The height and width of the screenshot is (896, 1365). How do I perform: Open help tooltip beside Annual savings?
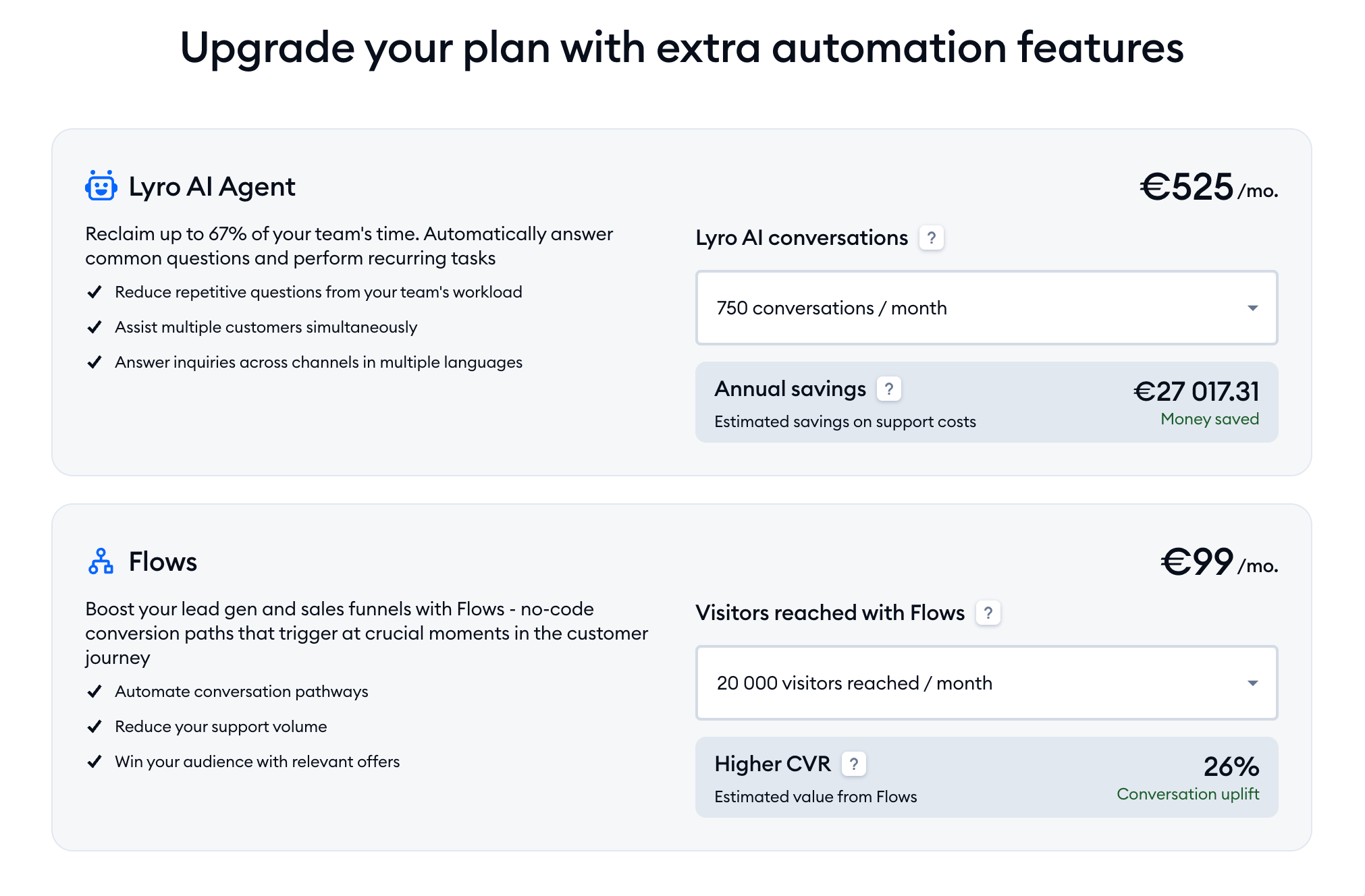[888, 389]
